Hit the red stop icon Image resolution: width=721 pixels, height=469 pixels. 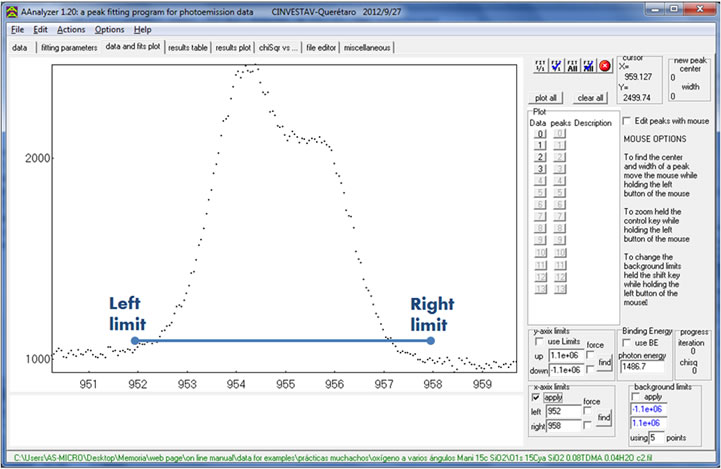[604, 66]
